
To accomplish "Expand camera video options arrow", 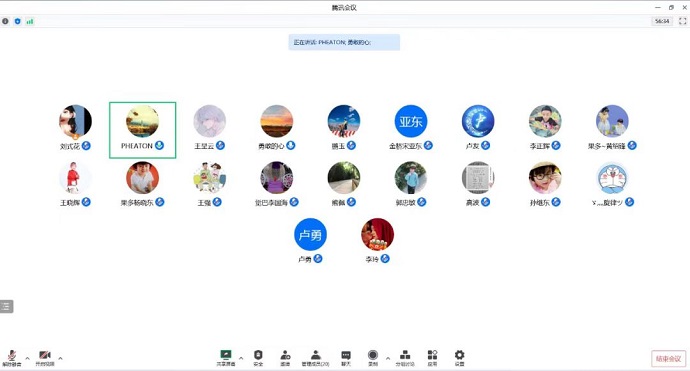I will click(x=60, y=358).
